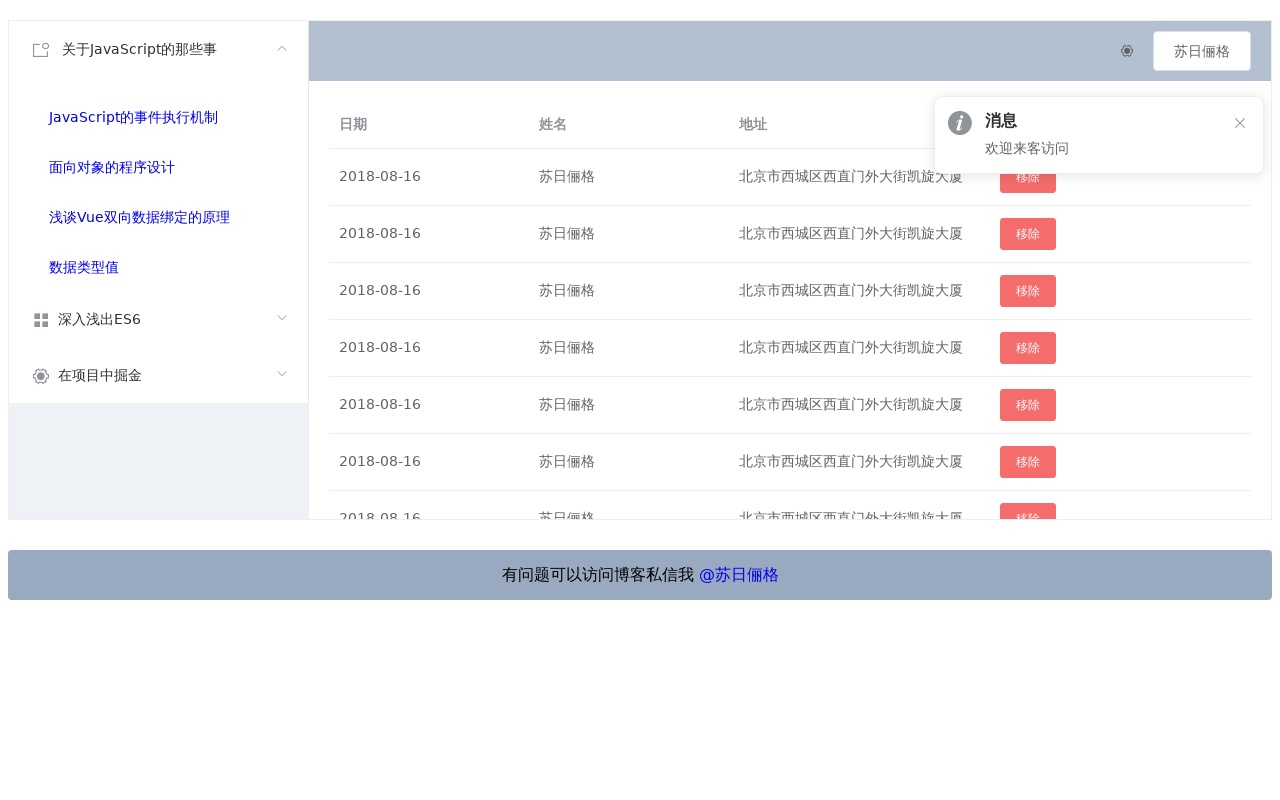Click name 苏日俪格 in second table row
1280x800 pixels.
567,233
